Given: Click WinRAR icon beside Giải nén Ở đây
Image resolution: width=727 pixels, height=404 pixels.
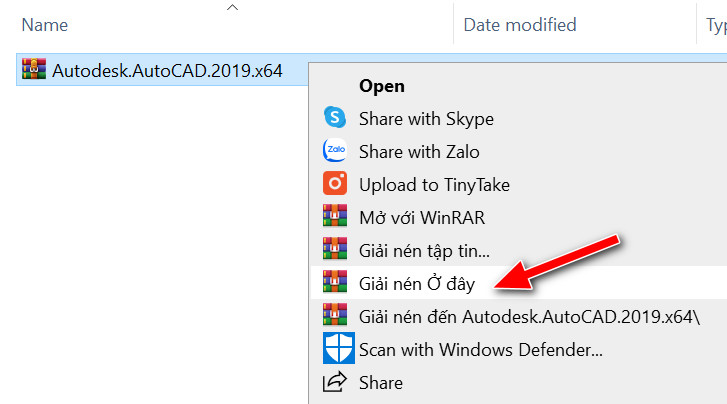Looking at the screenshot, I should pyautogui.click(x=335, y=282).
